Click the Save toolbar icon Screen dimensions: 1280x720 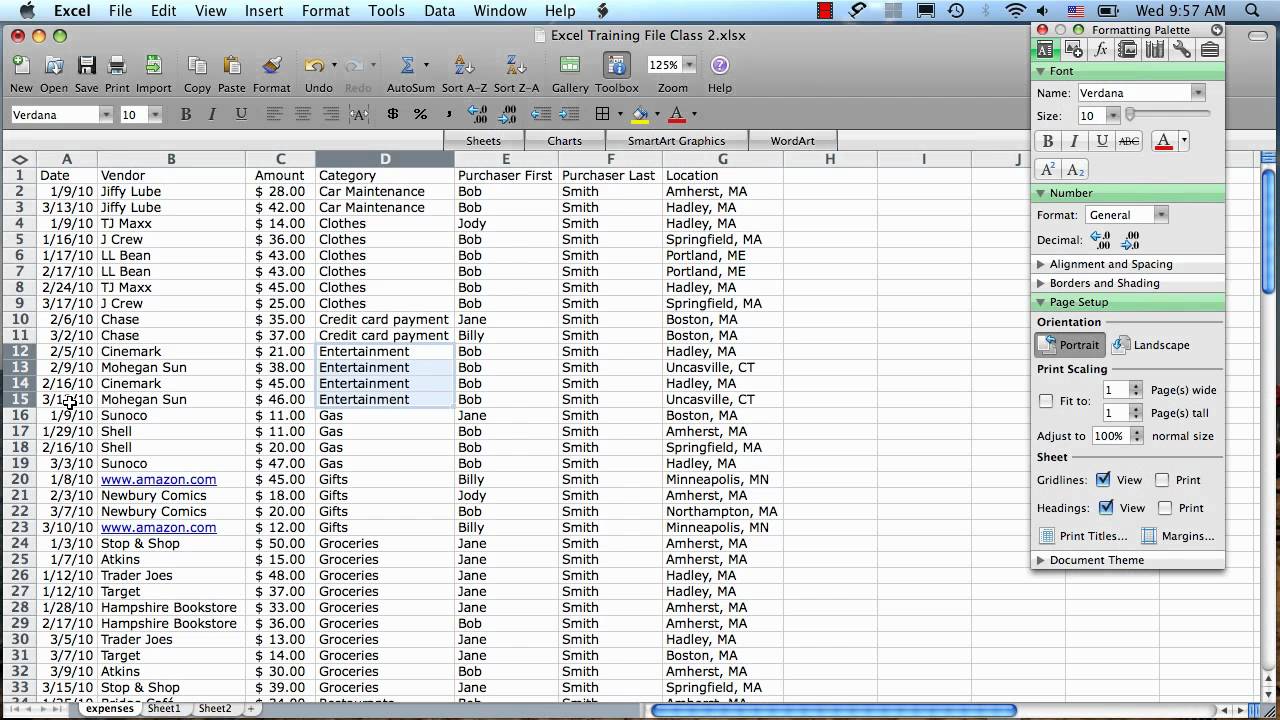point(87,65)
